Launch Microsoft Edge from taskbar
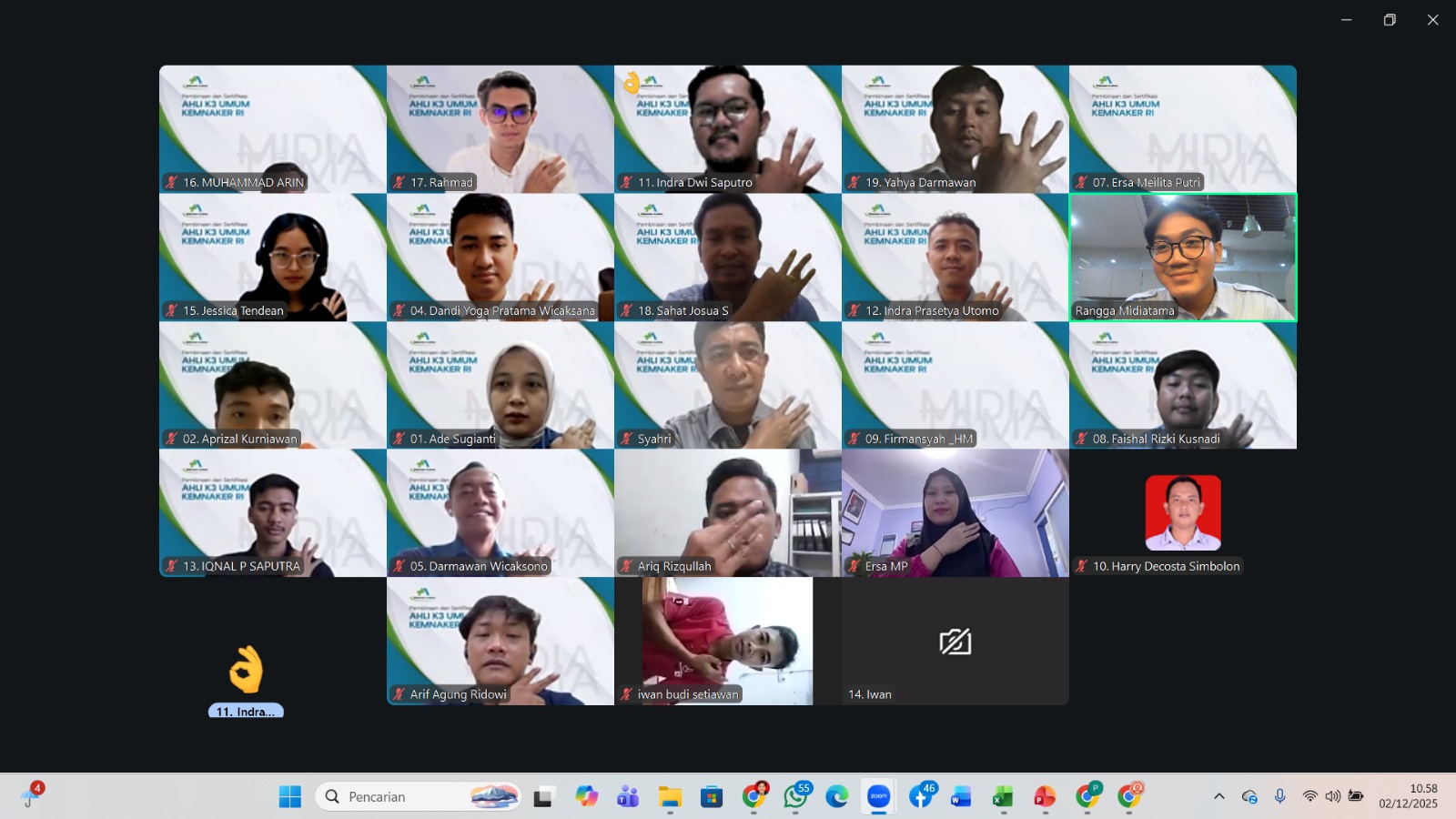This screenshot has width=1456, height=819. pyautogui.click(x=836, y=796)
